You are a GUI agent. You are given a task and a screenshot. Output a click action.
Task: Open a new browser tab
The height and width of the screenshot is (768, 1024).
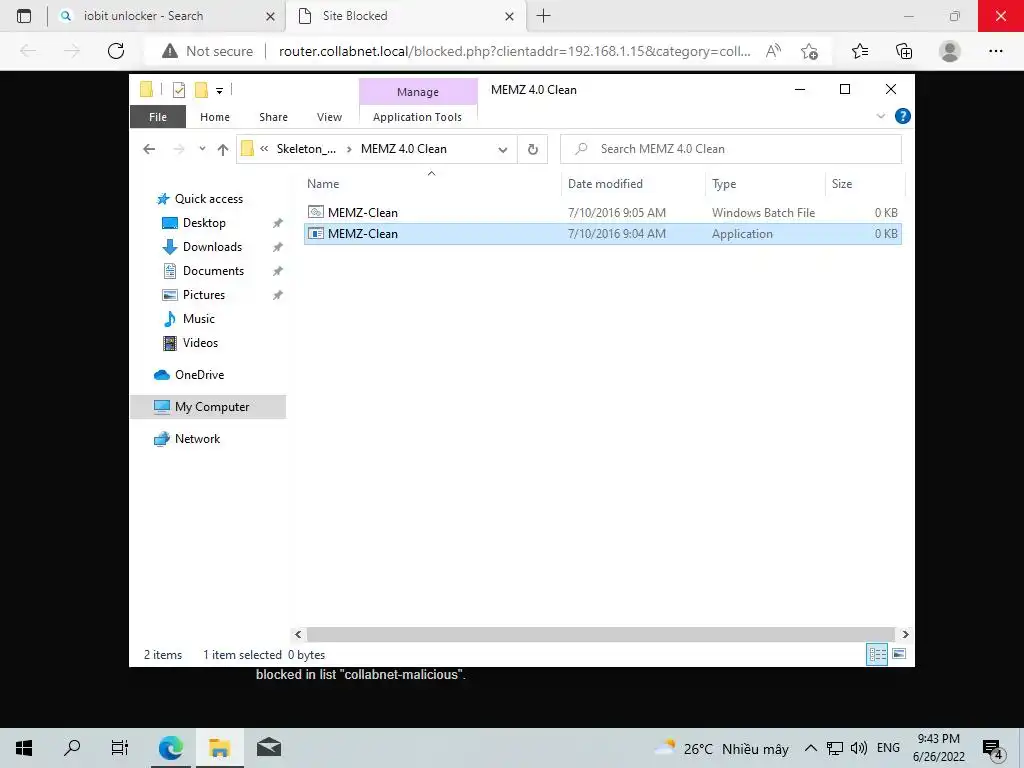[x=543, y=16]
